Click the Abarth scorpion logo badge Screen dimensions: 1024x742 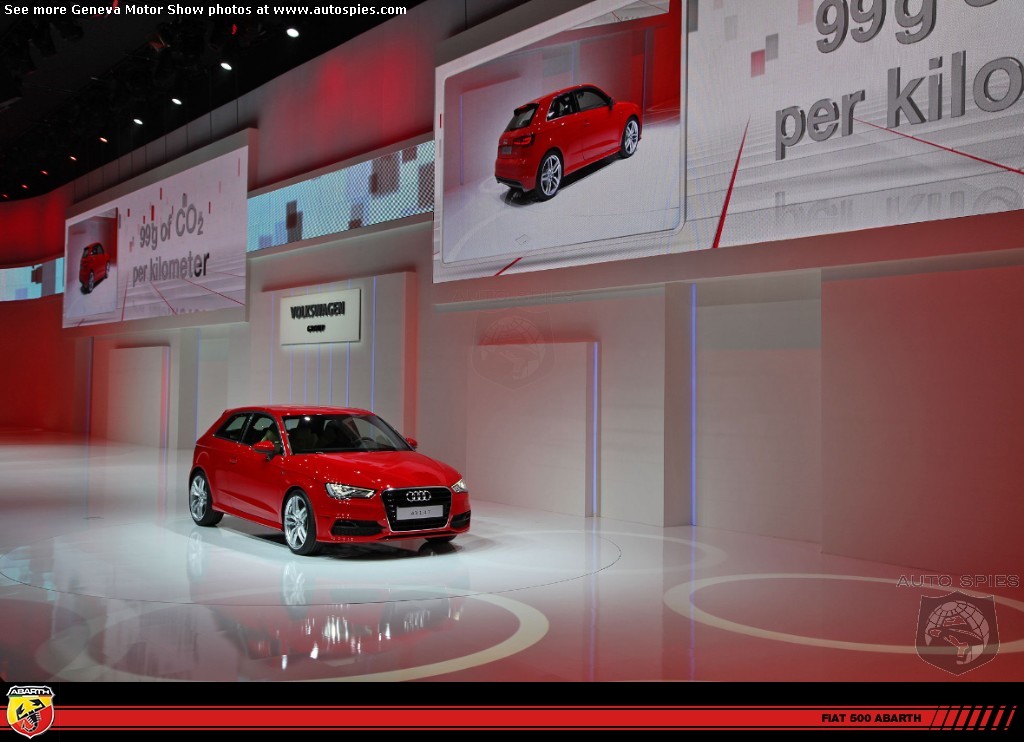point(29,711)
